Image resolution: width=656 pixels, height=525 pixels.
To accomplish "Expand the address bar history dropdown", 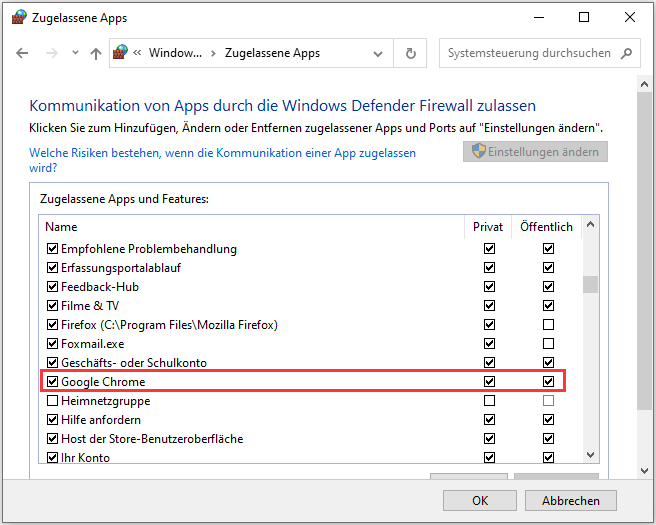I will coord(378,54).
